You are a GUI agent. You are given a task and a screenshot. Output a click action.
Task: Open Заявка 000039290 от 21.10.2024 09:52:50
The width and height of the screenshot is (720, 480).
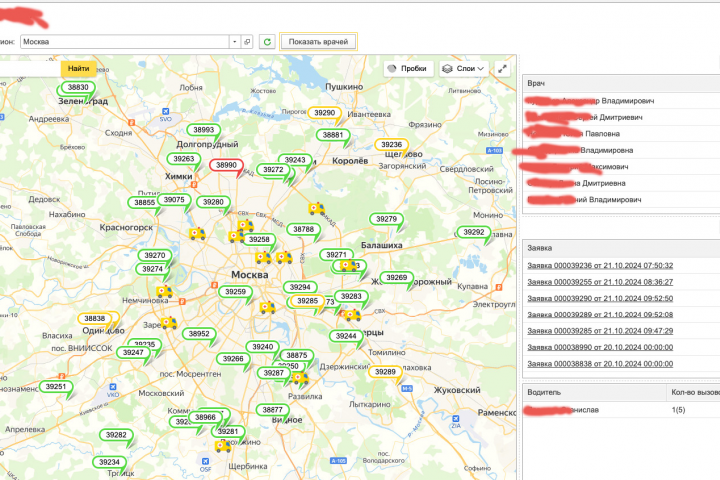pos(600,299)
